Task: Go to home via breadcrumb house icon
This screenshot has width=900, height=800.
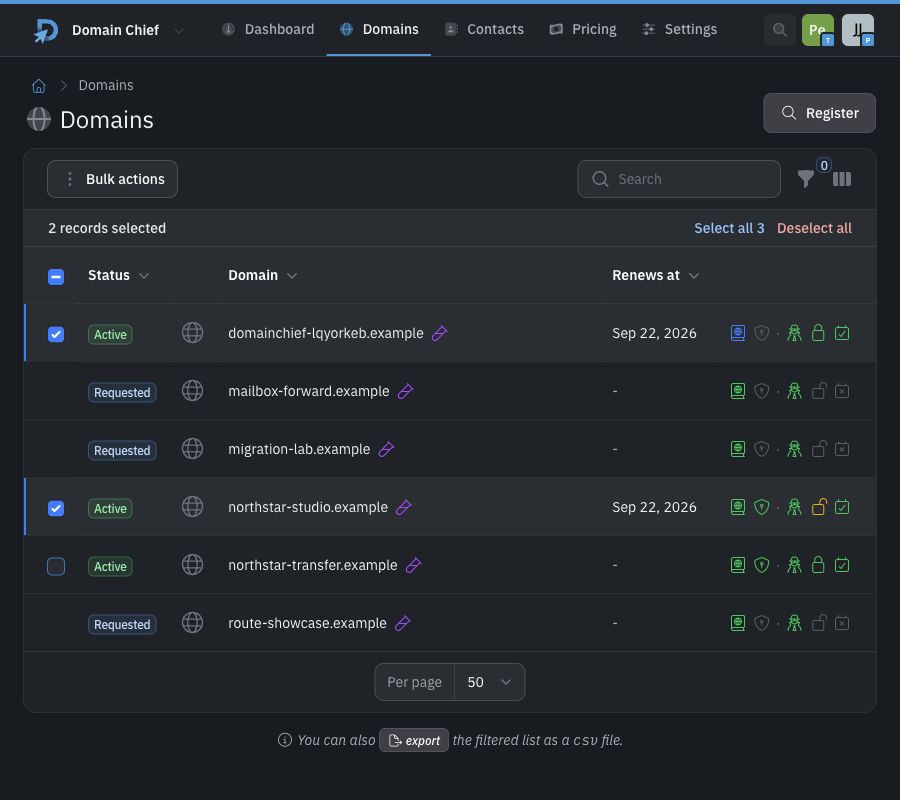Action: [38, 86]
